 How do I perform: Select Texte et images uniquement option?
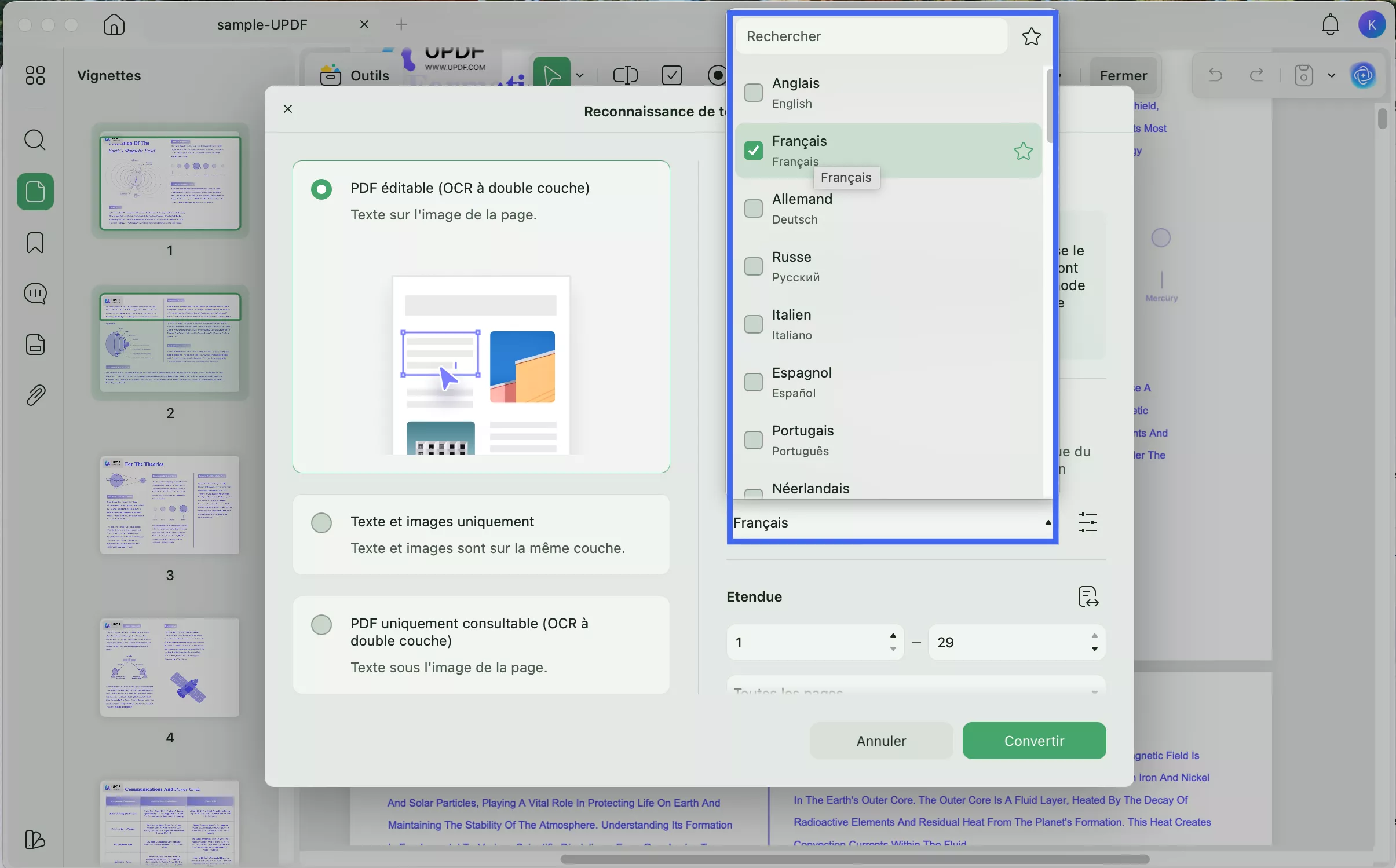(x=321, y=523)
